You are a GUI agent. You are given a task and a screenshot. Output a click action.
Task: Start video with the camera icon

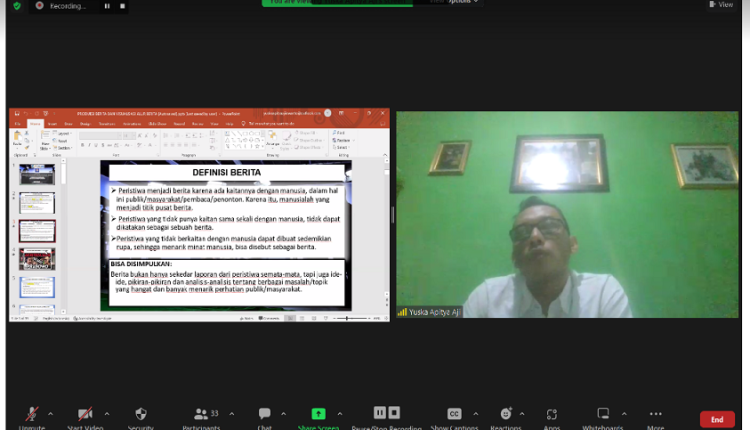tap(85, 418)
